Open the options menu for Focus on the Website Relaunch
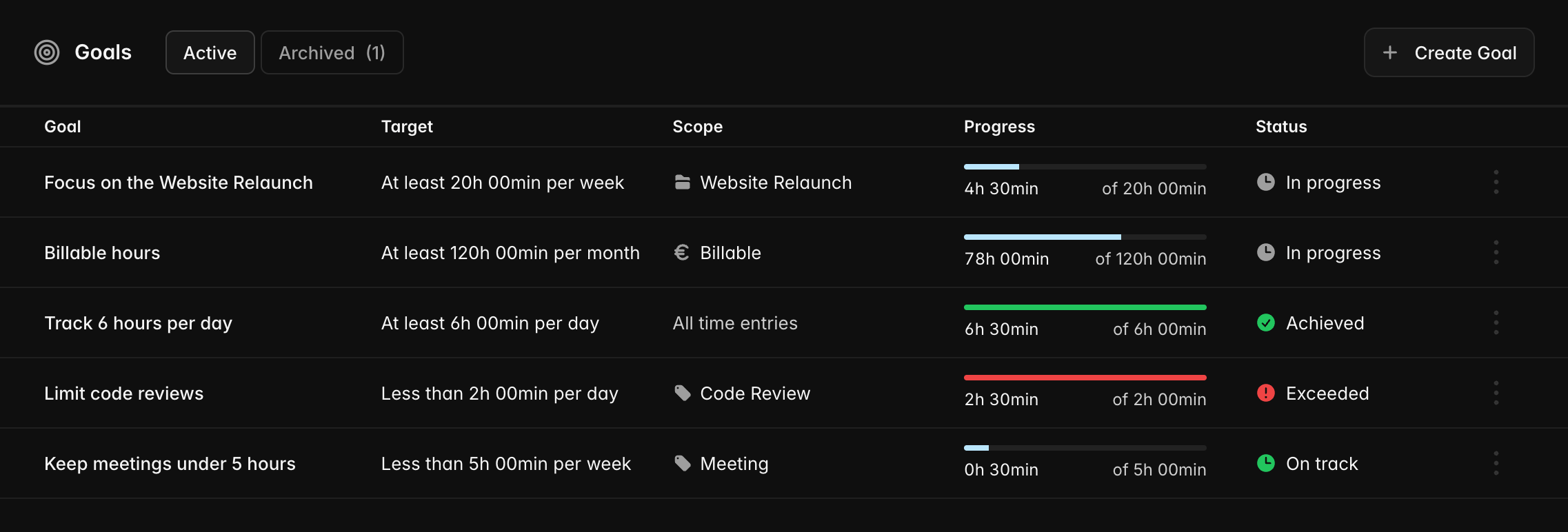Screen dimensions: 1568x532 tap(1496, 182)
